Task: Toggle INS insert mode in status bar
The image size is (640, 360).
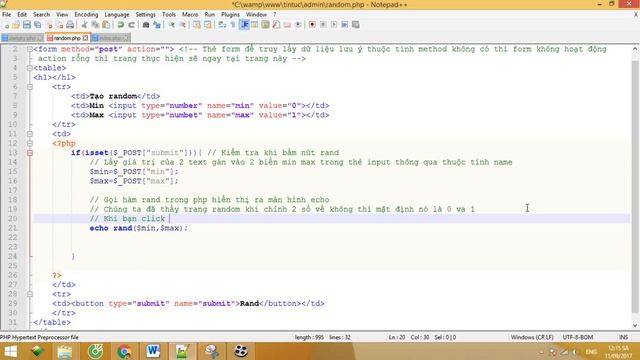Action: pos(623,337)
